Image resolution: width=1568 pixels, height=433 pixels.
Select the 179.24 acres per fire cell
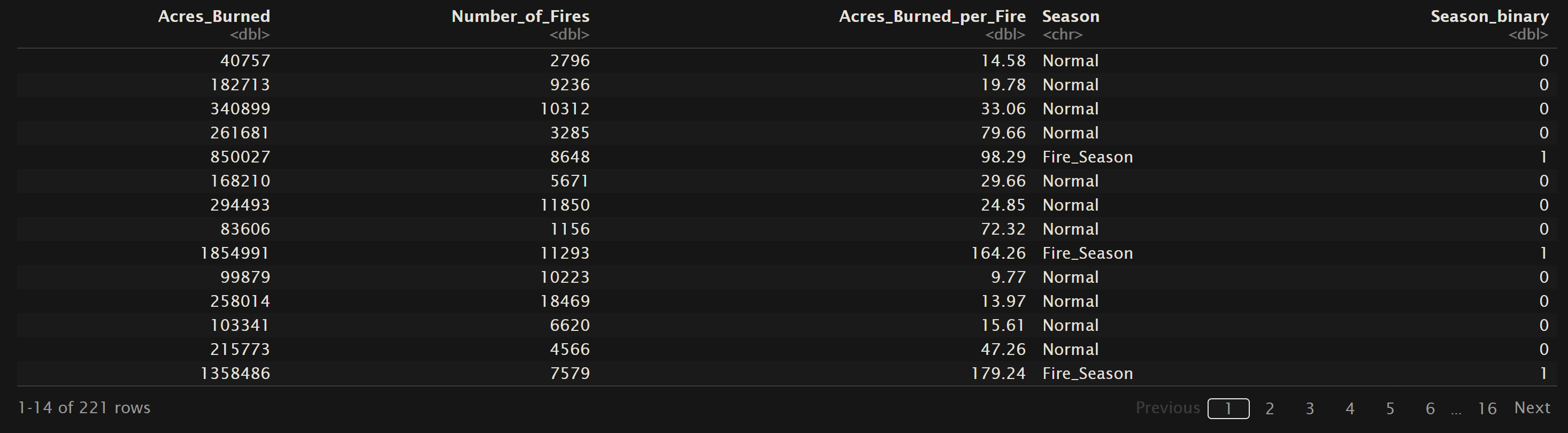click(998, 374)
